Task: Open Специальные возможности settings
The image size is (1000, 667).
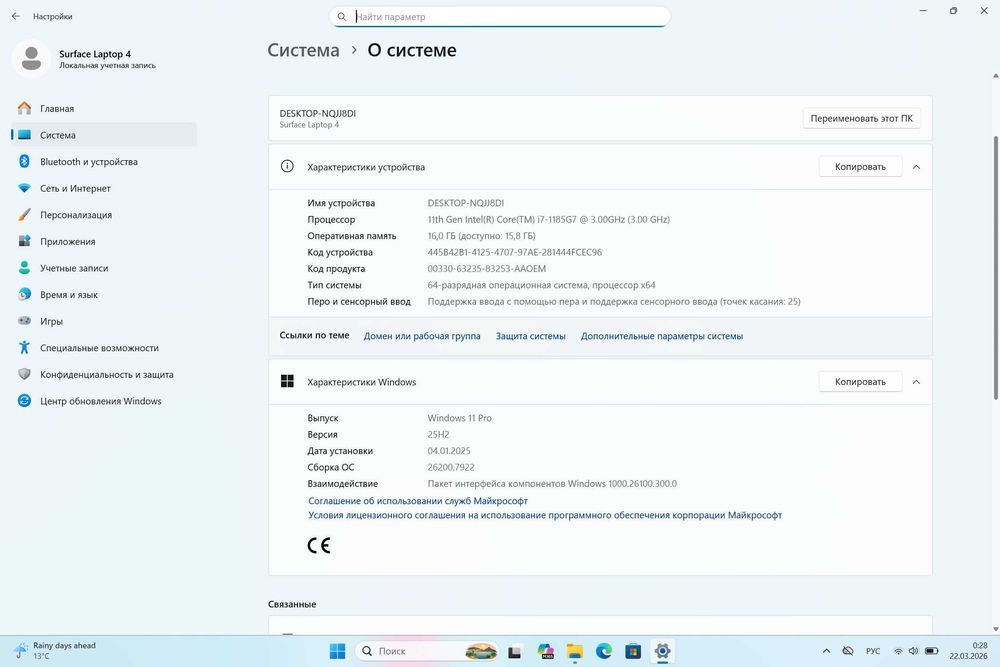Action: pos(104,348)
